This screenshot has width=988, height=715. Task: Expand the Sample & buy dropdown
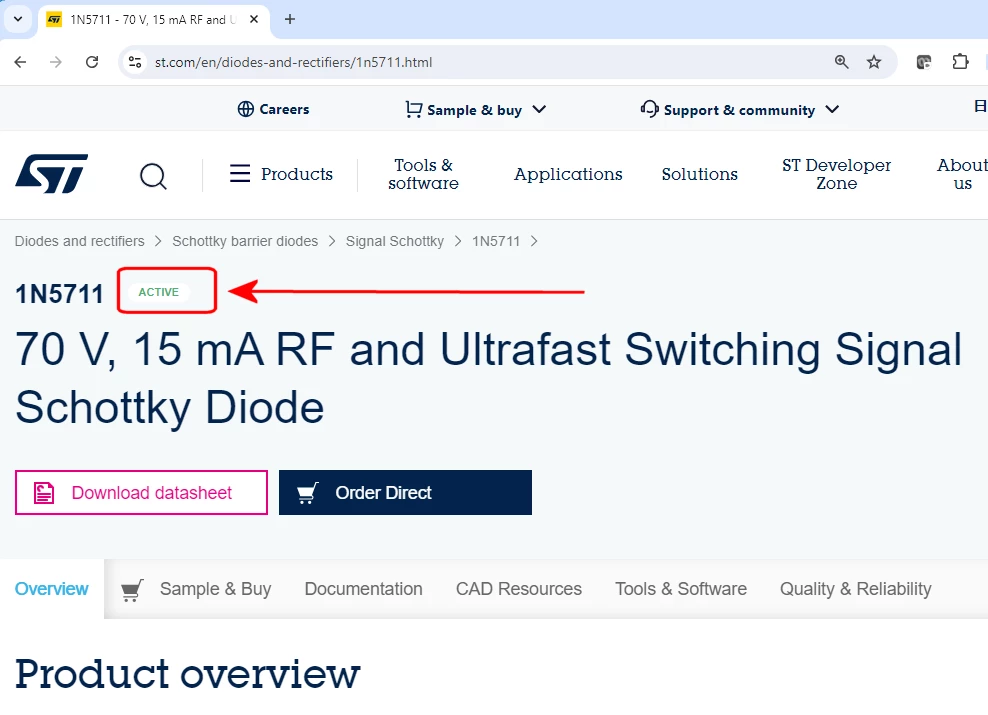476,110
